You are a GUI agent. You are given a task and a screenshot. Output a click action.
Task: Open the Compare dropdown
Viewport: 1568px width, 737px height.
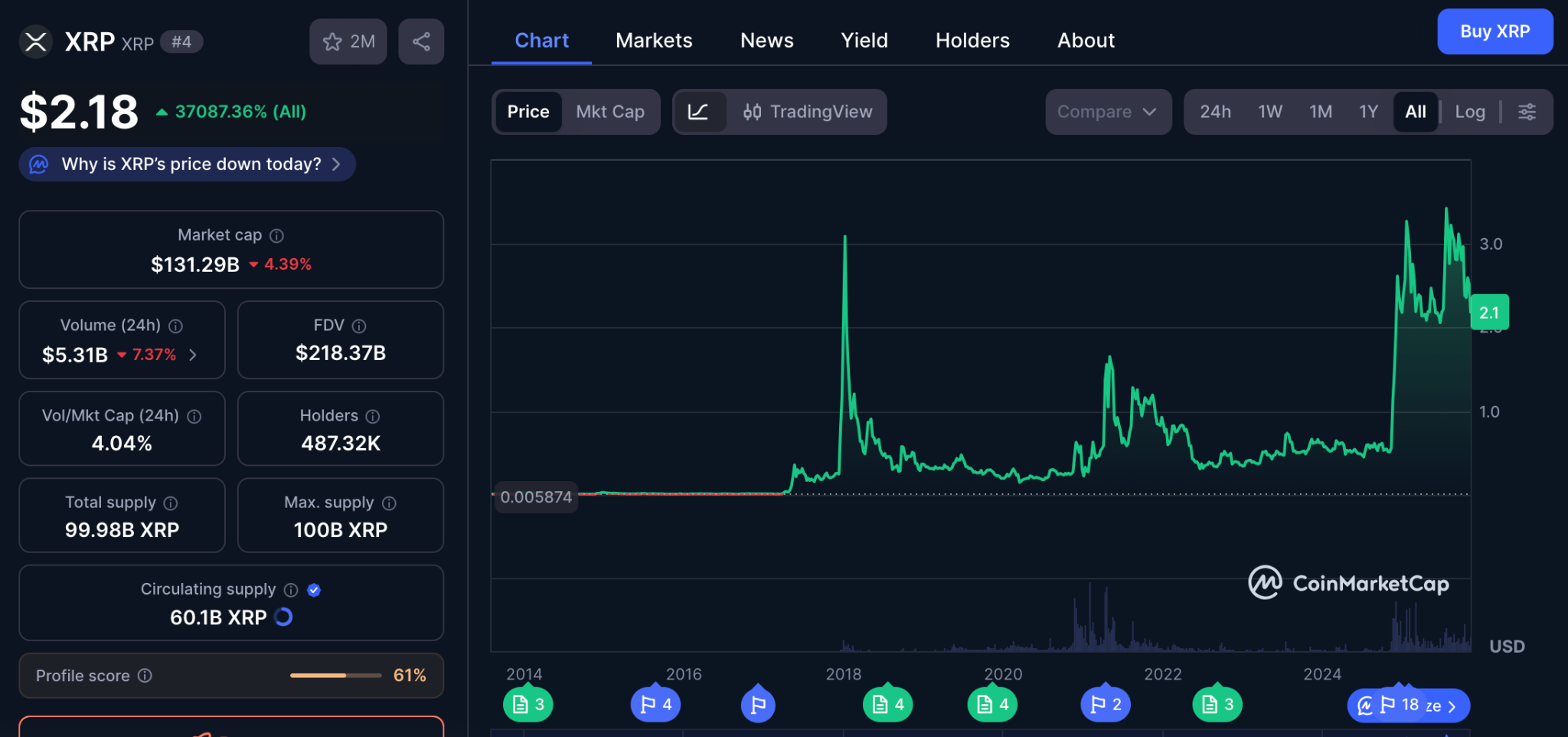click(1107, 112)
